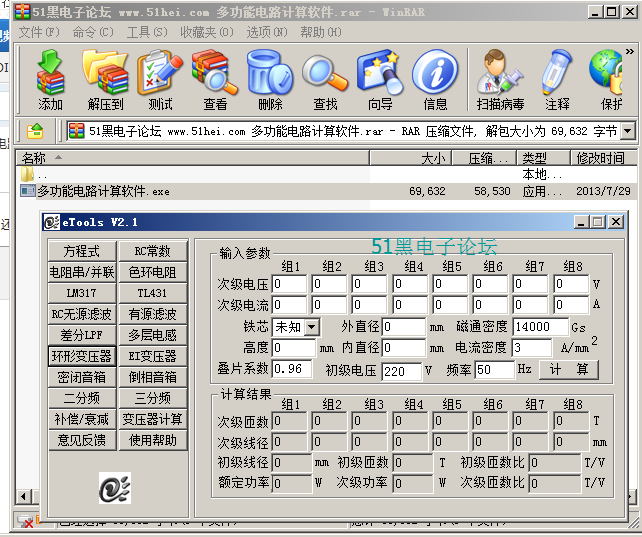Sort by the 修改时间 column header
The height and width of the screenshot is (537, 642).
coord(604,158)
